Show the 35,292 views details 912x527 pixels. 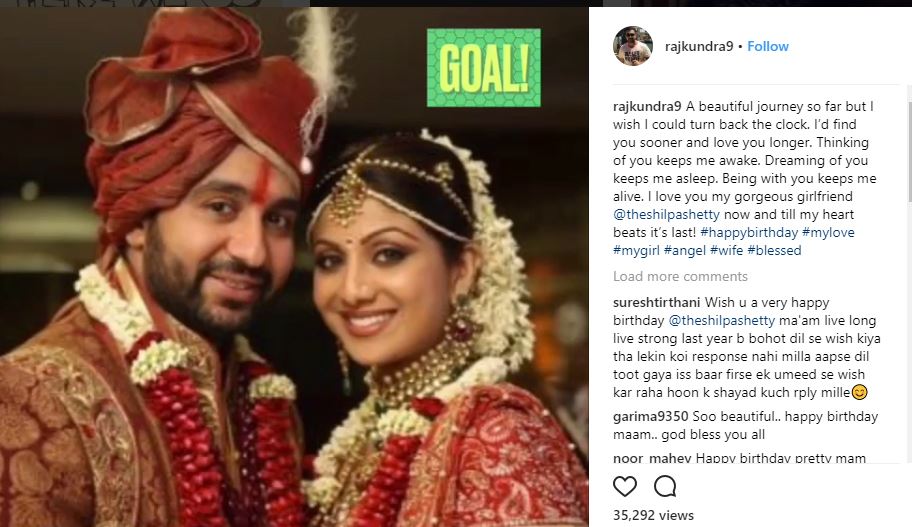[x=653, y=515]
